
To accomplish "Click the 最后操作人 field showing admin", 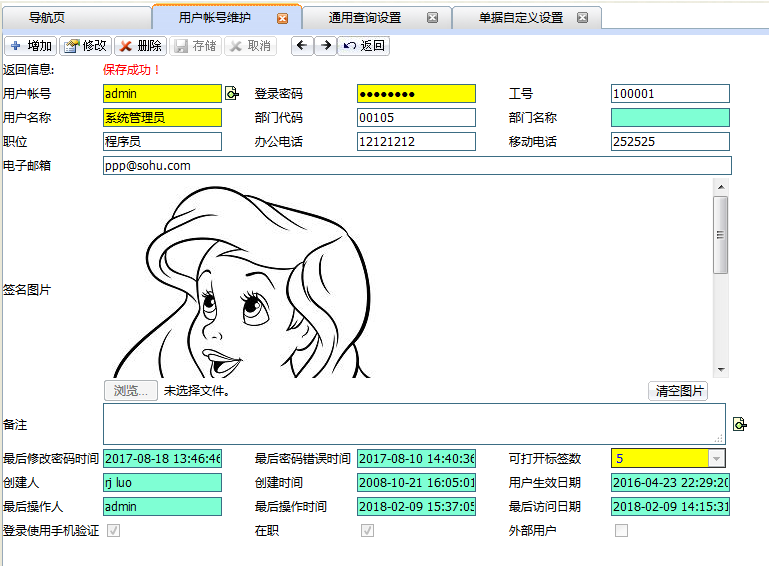I will (162, 507).
